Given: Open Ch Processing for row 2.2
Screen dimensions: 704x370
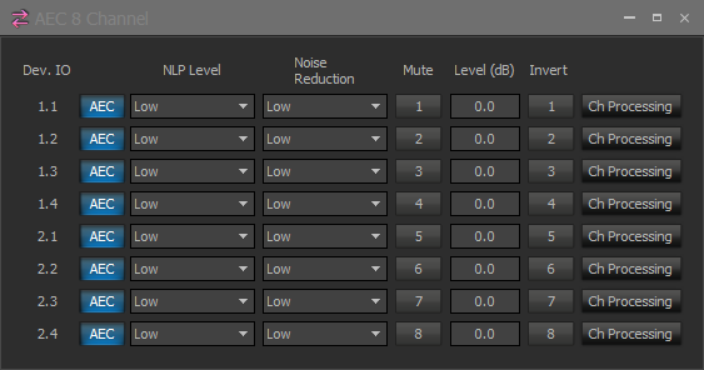Looking at the screenshot, I should [631, 269].
